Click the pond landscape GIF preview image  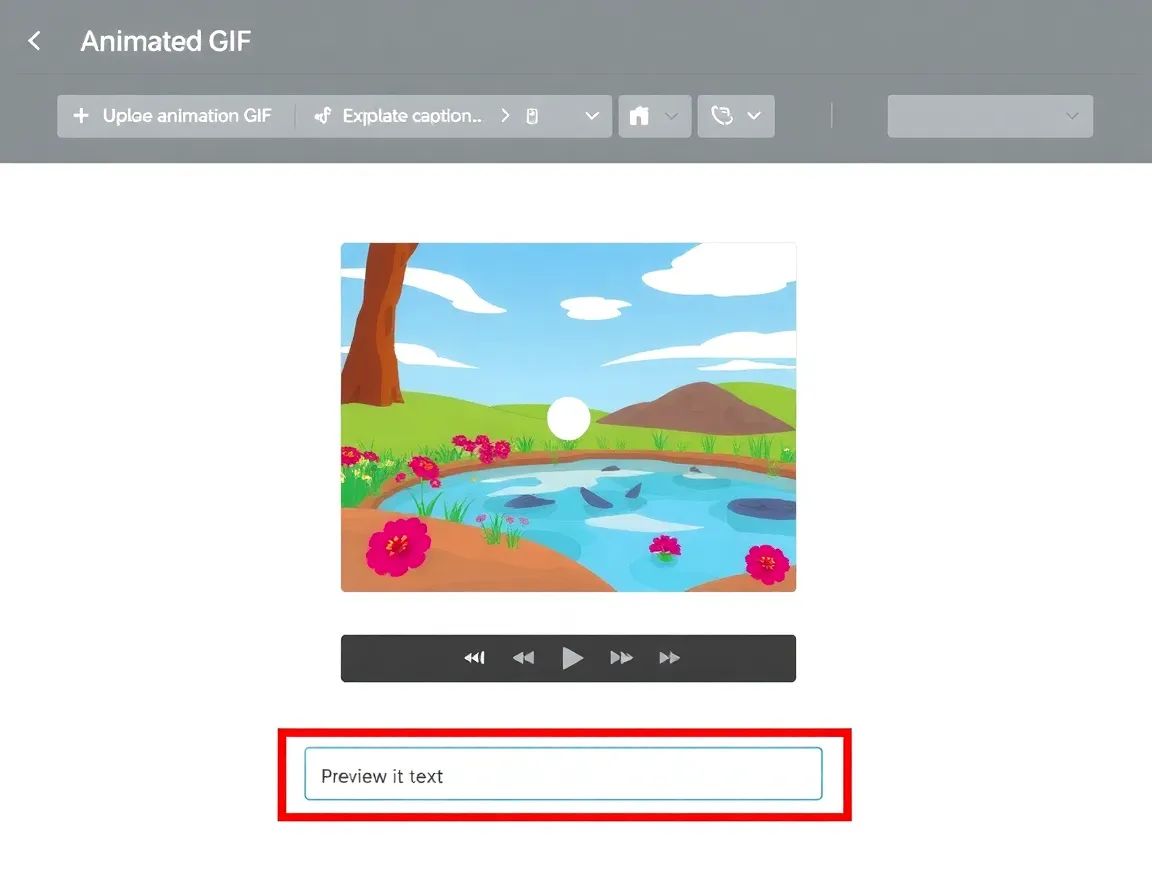point(568,417)
